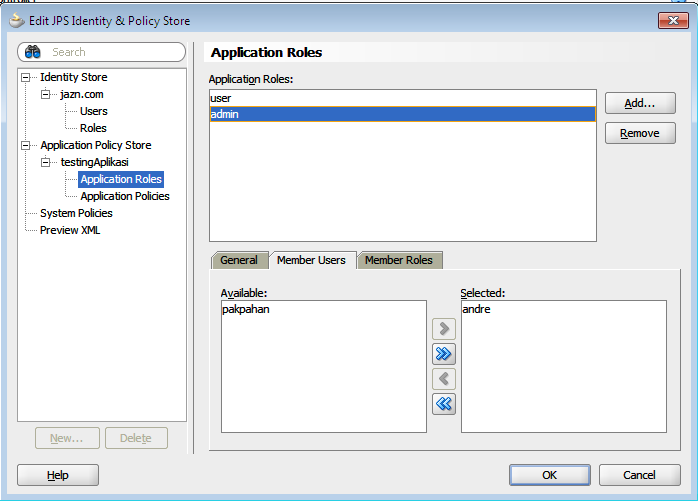Confirm with the OK button
Image resolution: width=698 pixels, height=501 pixels.
pos(550,475)
